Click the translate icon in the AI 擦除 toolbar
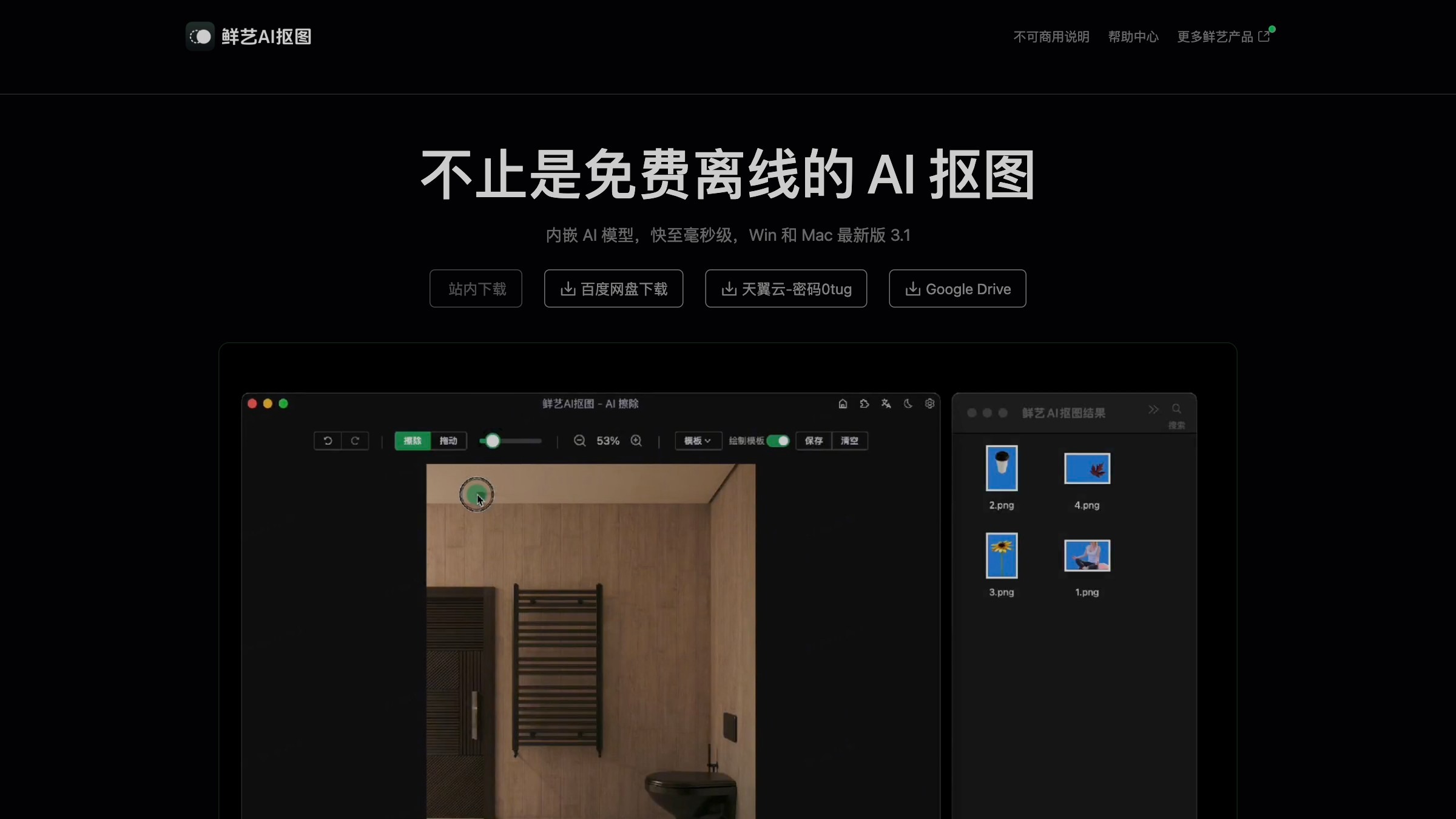The height and width of the screenshot is (819, 1456). click(x=886, y=404)
